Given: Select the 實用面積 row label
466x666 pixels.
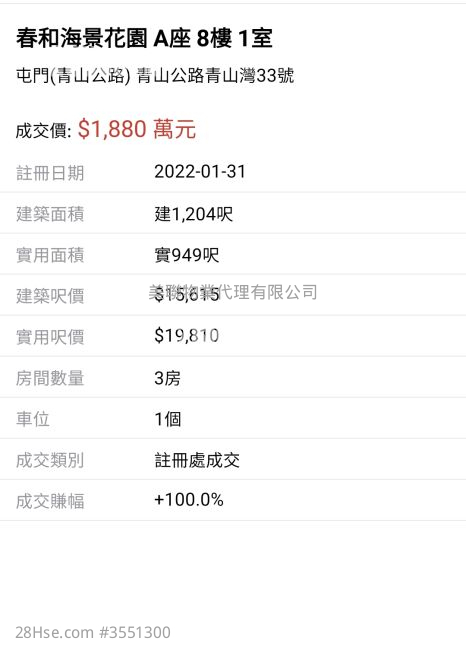Looking at the screenshot, I should (x=50, y=255).
